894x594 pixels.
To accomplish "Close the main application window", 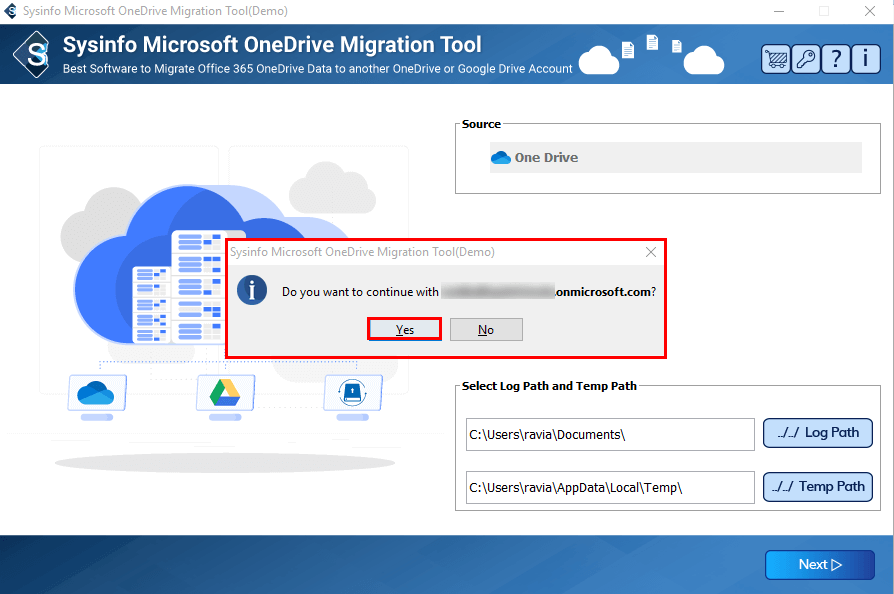I will pos(869,11).
